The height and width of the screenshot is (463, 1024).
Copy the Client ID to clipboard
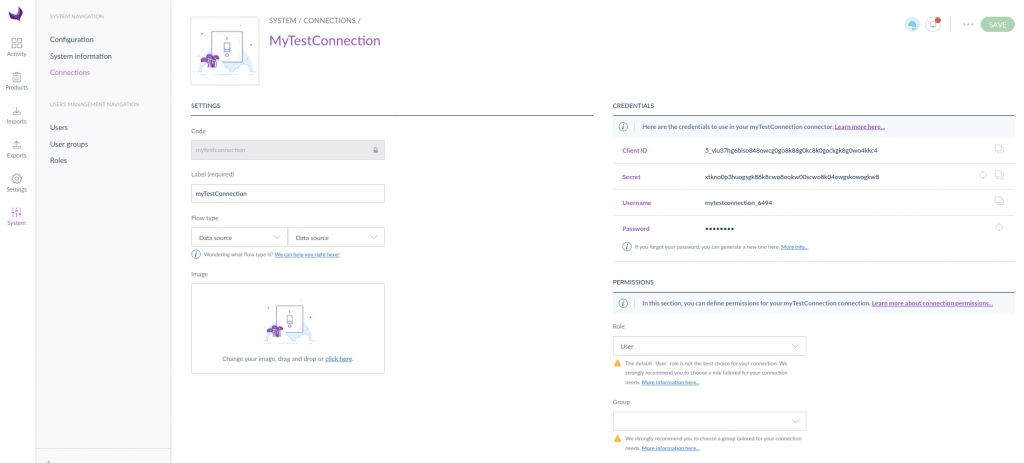998,150
